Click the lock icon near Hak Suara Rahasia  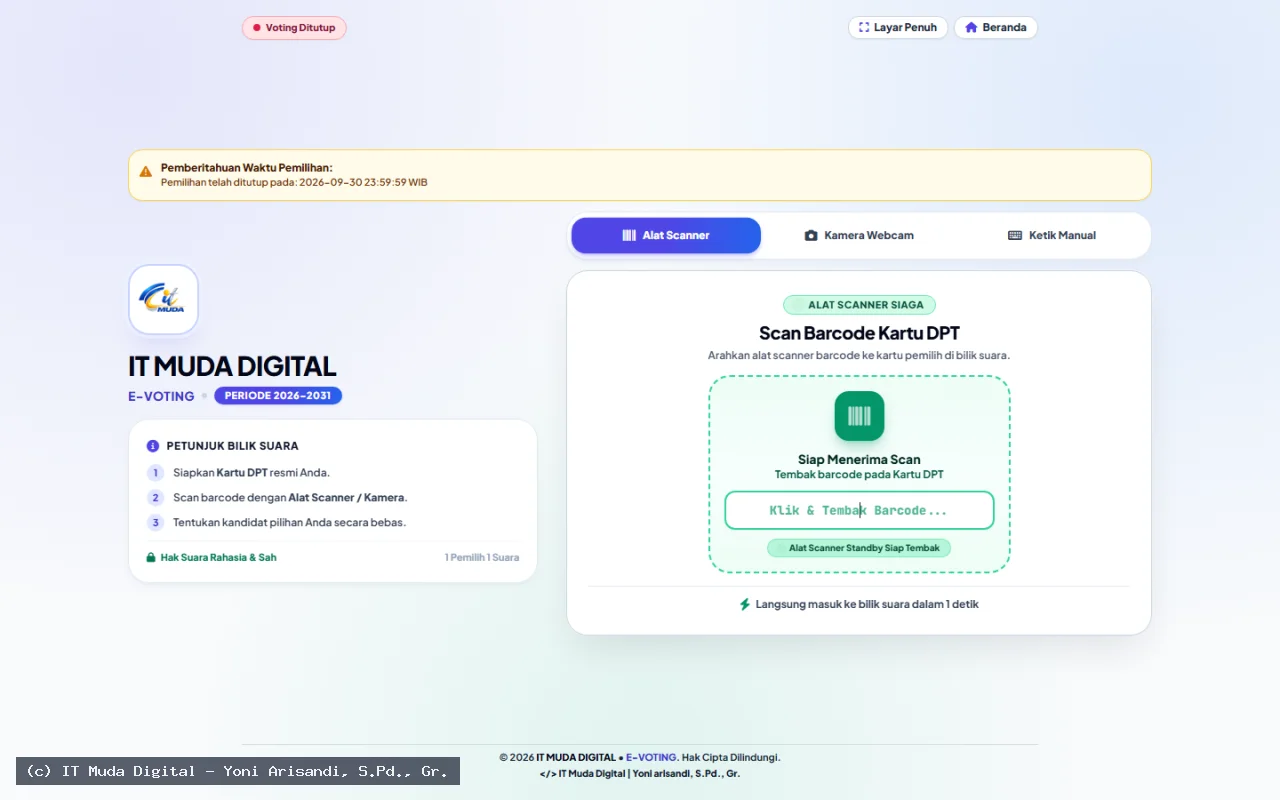pos(151,557)
